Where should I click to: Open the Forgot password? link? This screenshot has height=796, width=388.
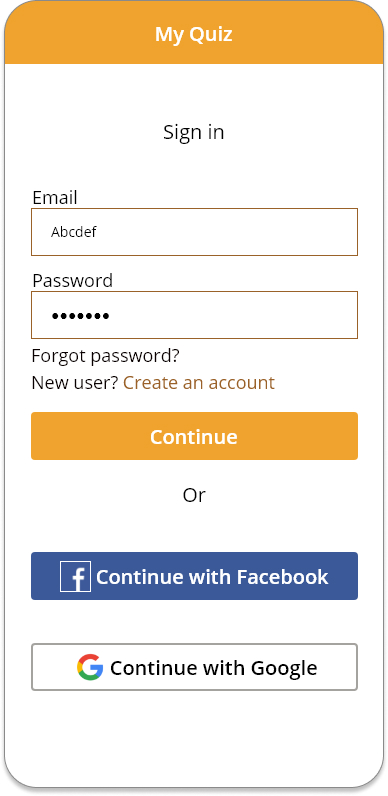(x=106, y=356)
